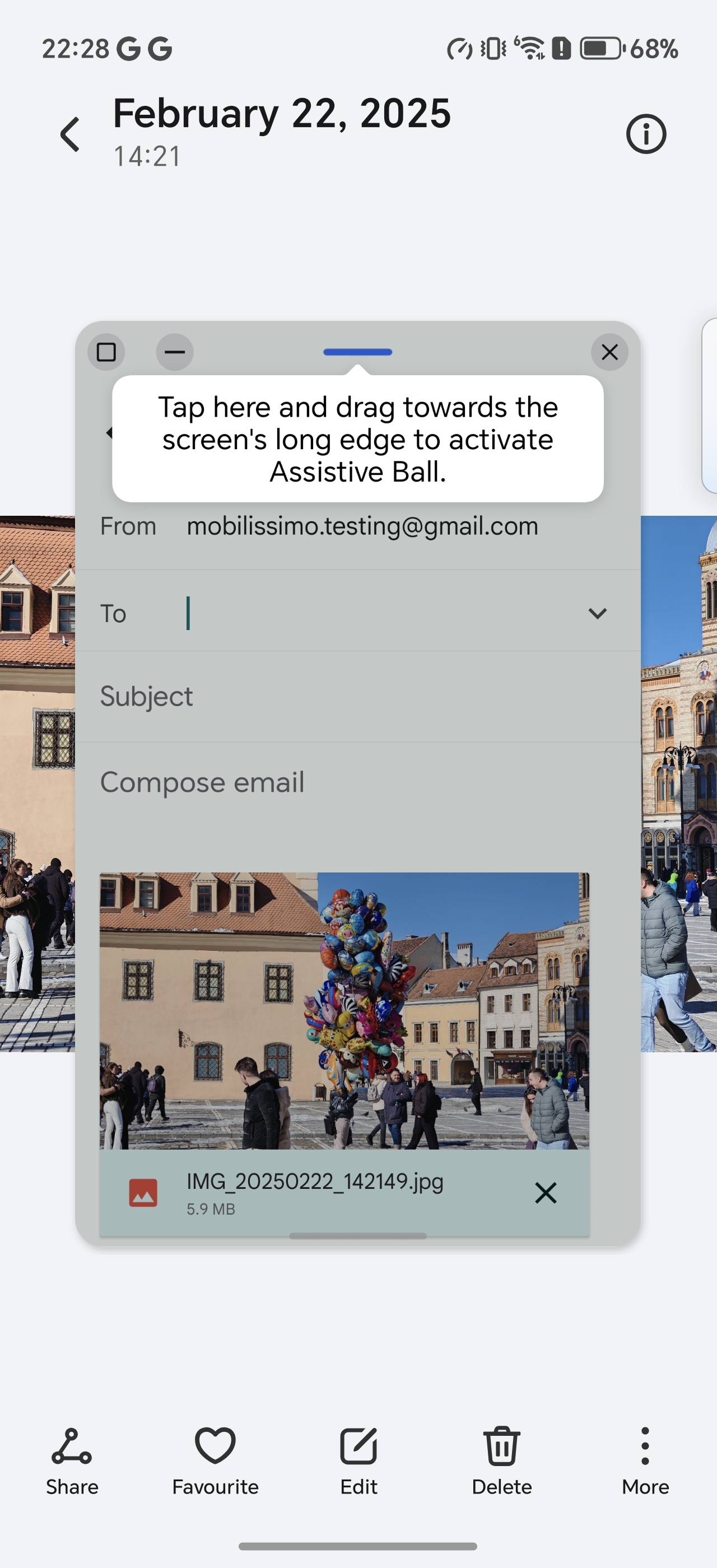Tap the compose window bottom grip bar
The width and height of the screenshot is (717, 1568).
[x=358, y=1236]
